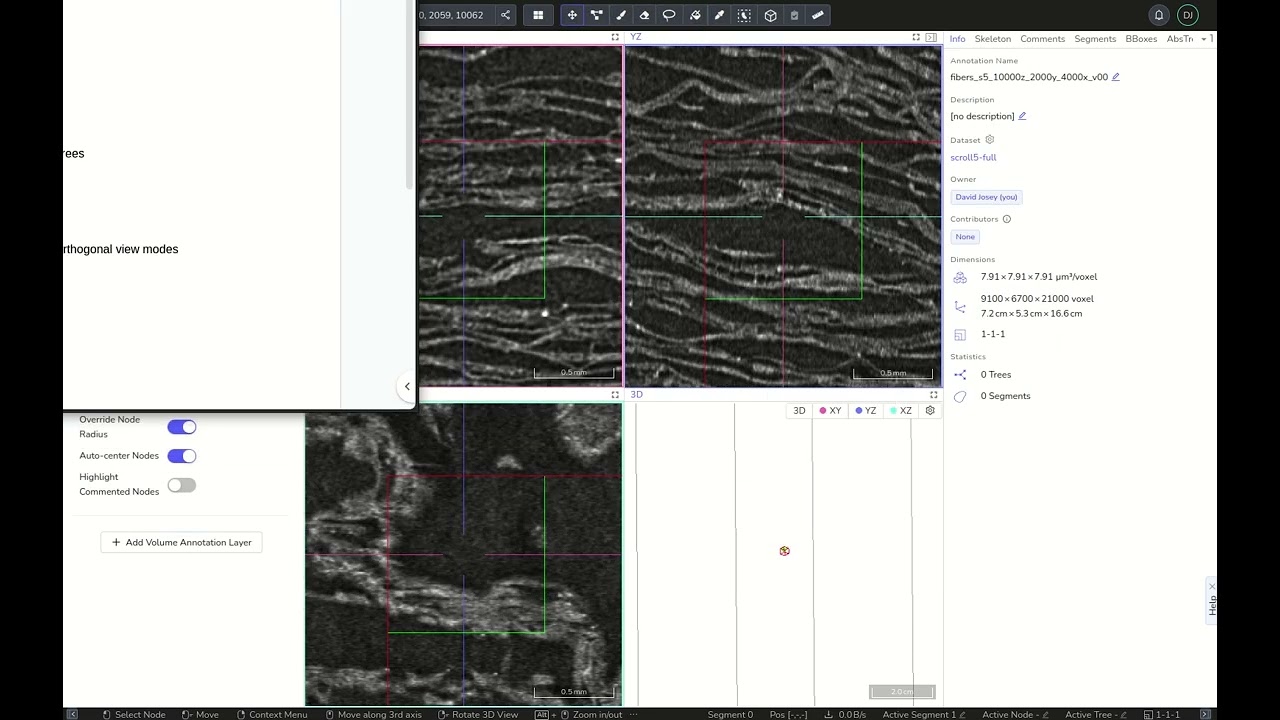
Task: Collapse the overlay panel chevron
Action: (x=407, y=386)
